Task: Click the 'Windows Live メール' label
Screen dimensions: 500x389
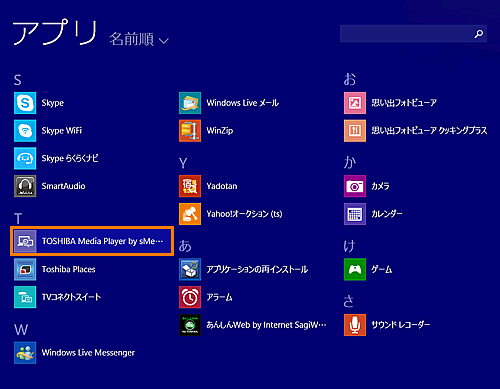Action: click(x=243, y=103)
